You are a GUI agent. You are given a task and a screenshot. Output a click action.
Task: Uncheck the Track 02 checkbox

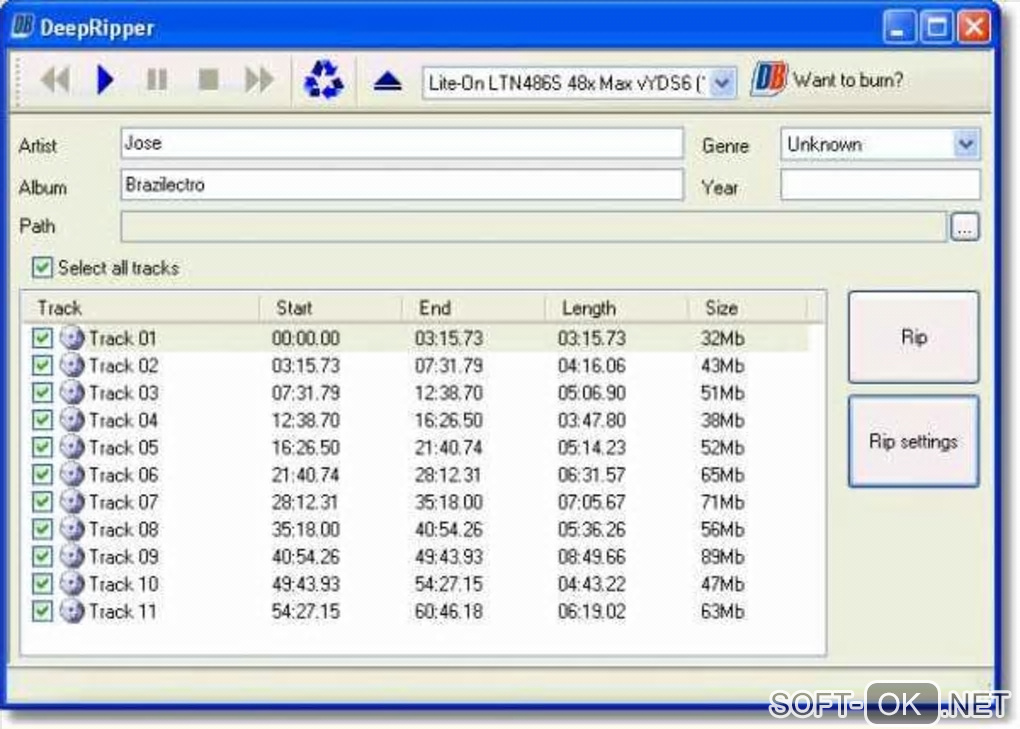[42, 365]
